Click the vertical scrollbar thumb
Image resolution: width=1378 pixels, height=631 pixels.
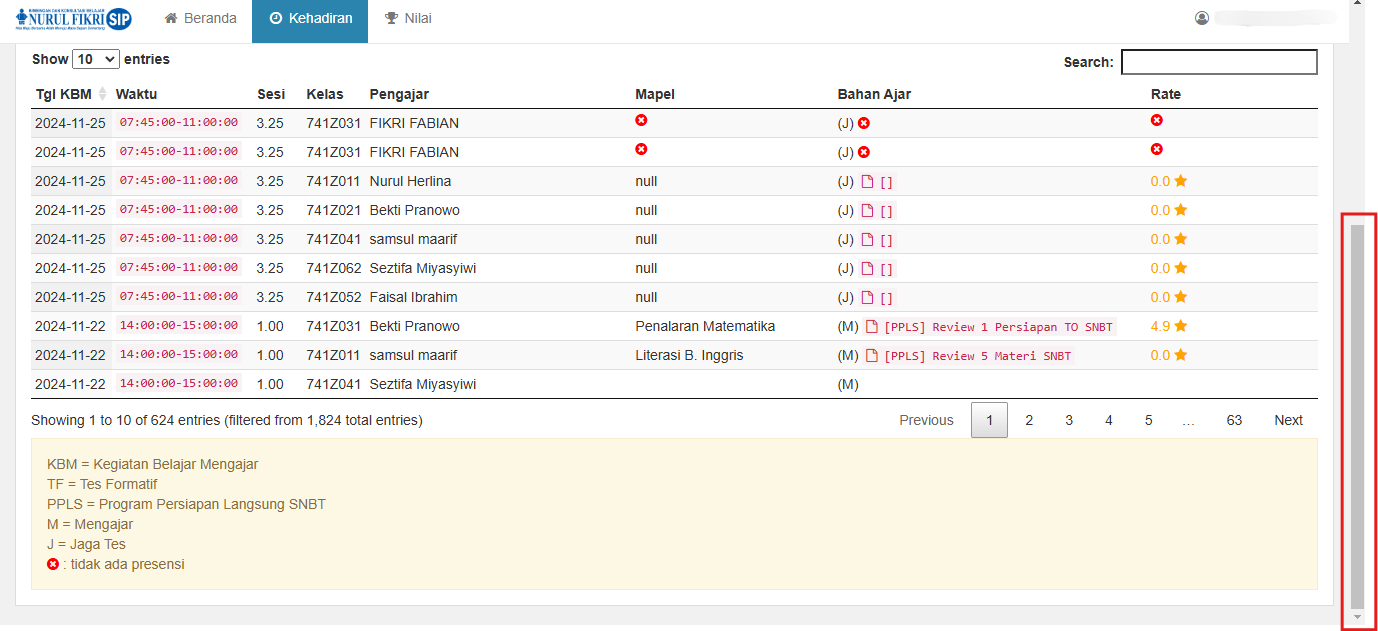1357,415
